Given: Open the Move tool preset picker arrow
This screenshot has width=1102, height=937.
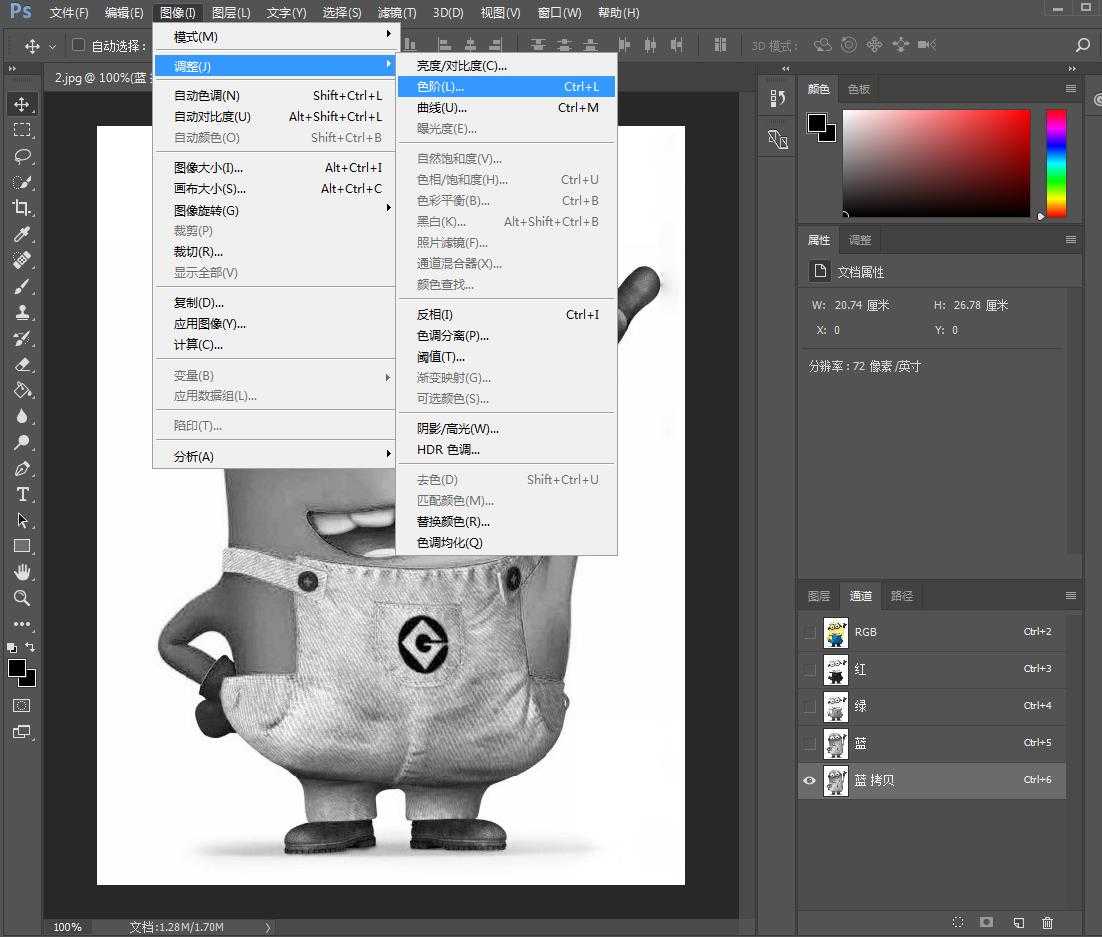Looking at the screenshot, I should (52, 47).
